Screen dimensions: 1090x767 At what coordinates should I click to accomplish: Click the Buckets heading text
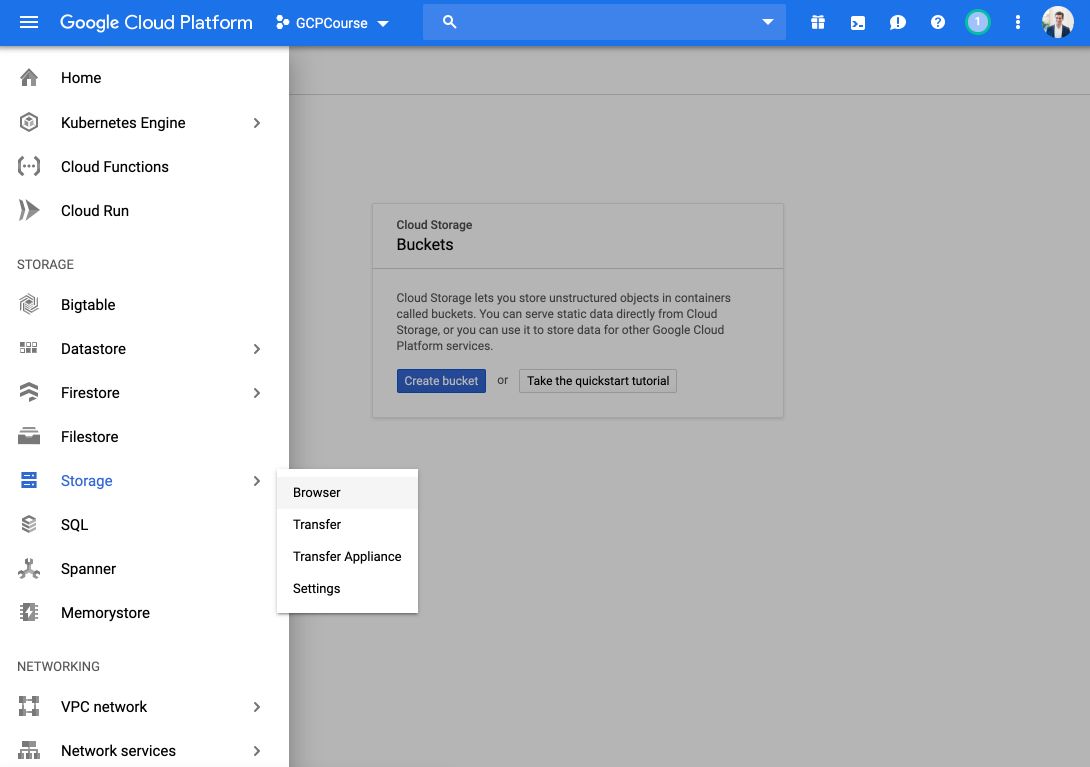(x=425, y=245)
